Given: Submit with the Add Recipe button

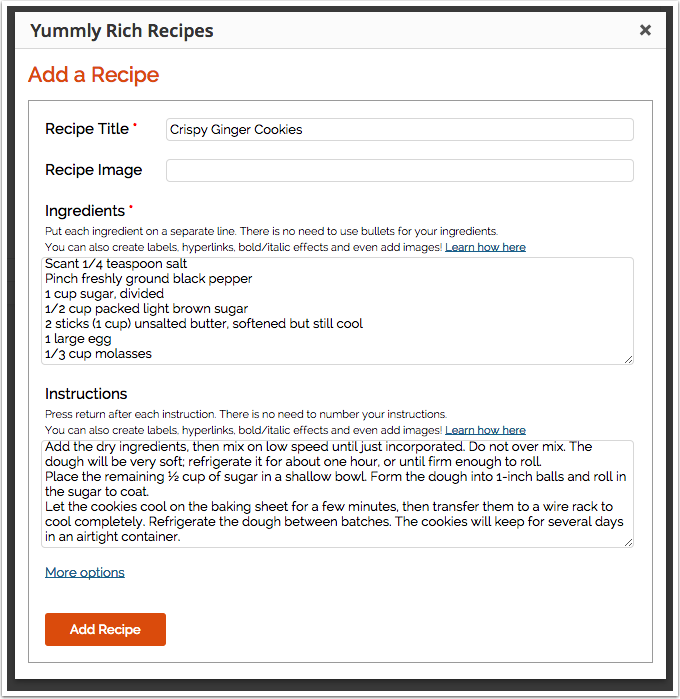Looking at the screenshot, I should tap(105, 629).
